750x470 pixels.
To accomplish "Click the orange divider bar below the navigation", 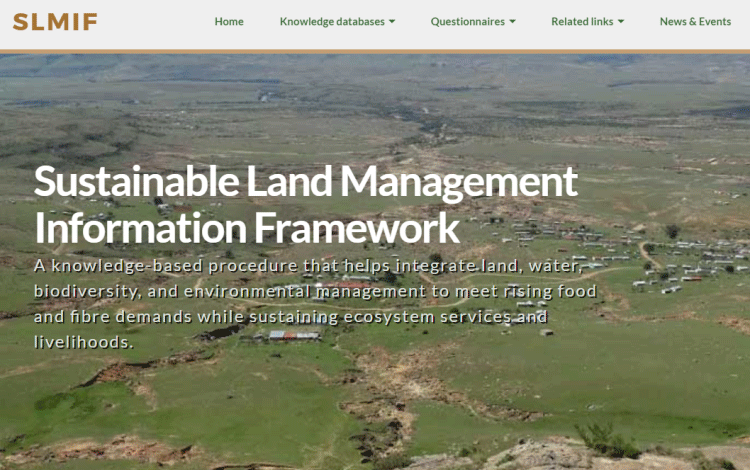I will (x=375, y=51).
